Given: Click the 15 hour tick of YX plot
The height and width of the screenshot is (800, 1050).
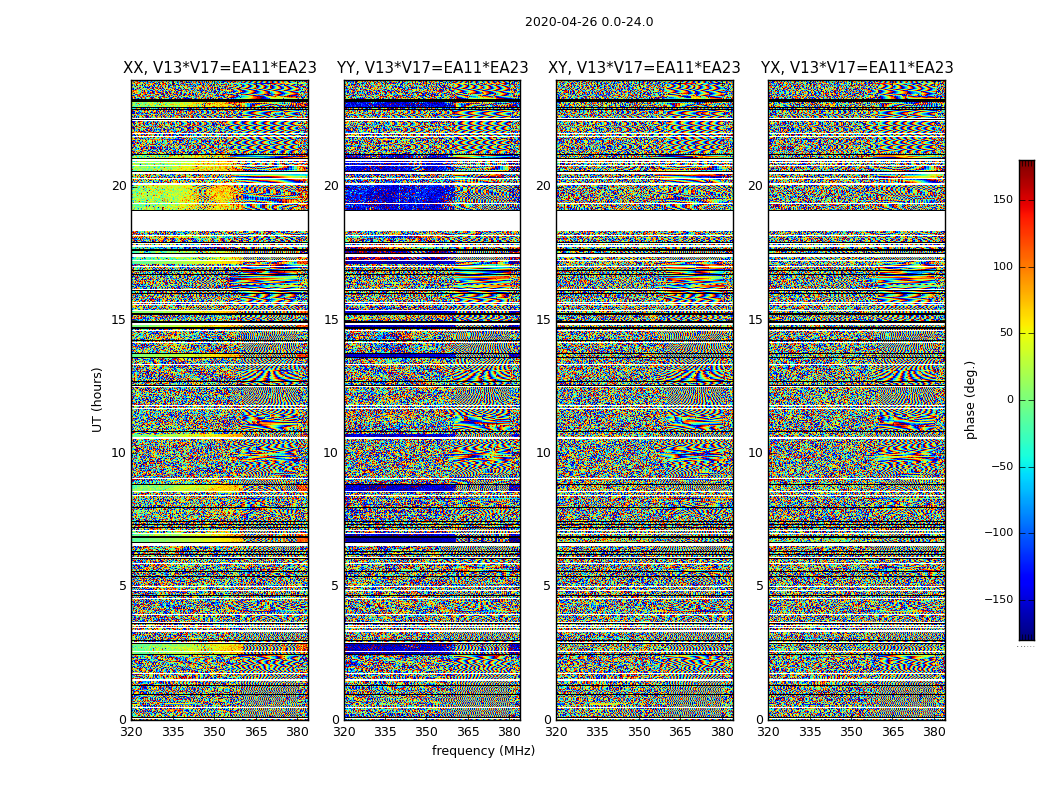Looking at the screenshot, I should [755, 320].
